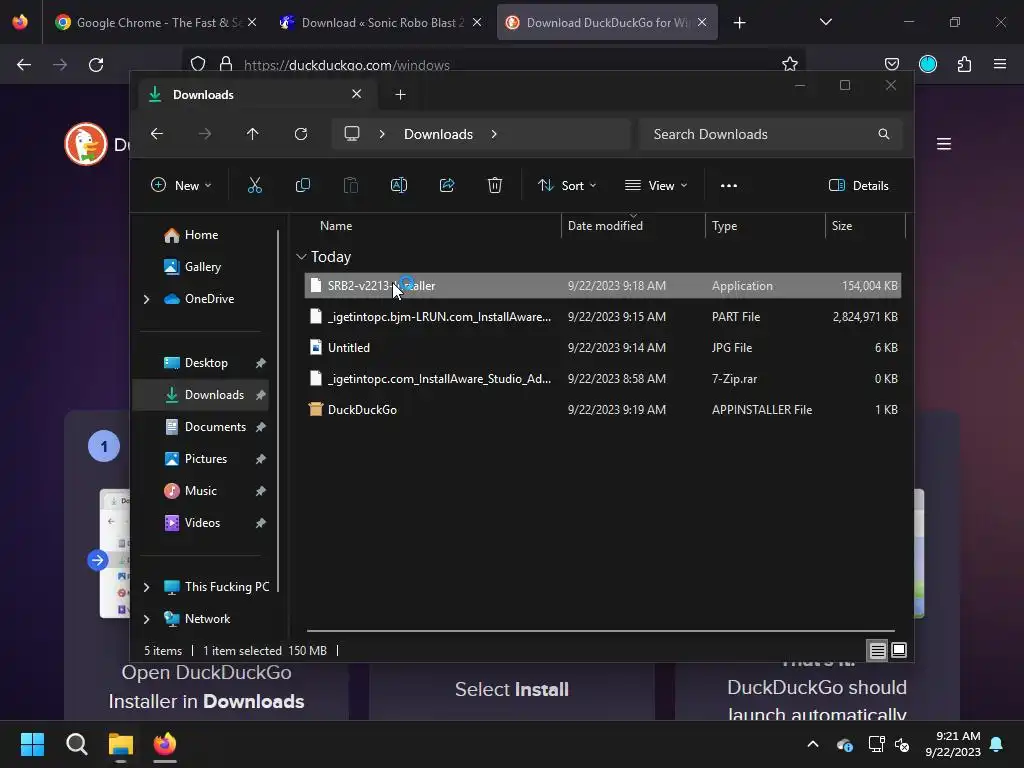Image resolution: width=1024 pixels, height=768 pixels.
Task: Click the search magnifier in Search Downloads
Action: (x=884, y=134)
